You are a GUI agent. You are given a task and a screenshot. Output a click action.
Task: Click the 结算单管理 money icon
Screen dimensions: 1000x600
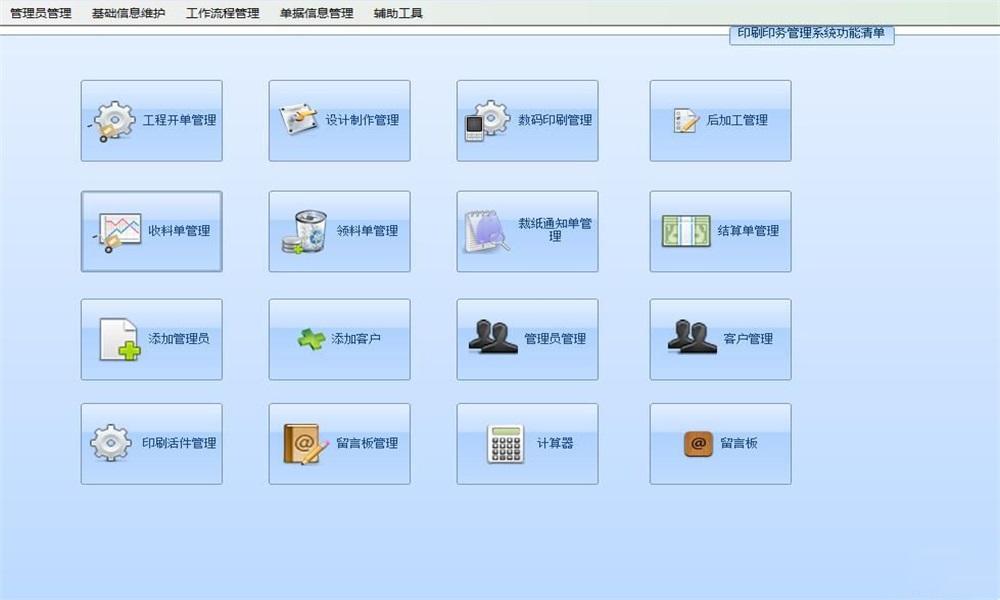click(686, 231)
